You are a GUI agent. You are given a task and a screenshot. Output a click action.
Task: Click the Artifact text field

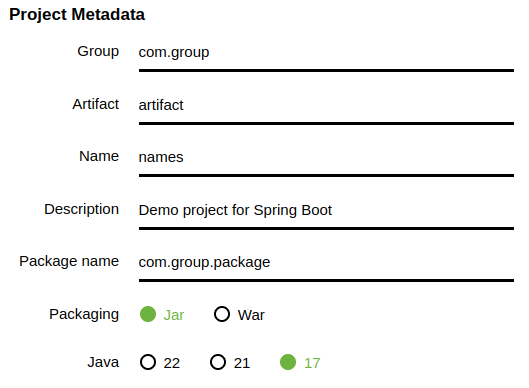point(326,106)
